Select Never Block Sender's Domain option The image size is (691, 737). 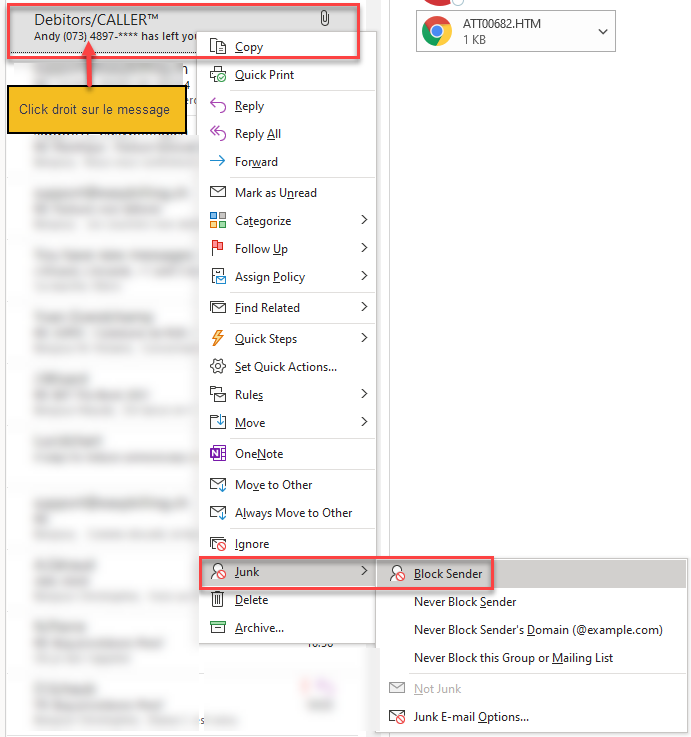(x=538, y=630)
